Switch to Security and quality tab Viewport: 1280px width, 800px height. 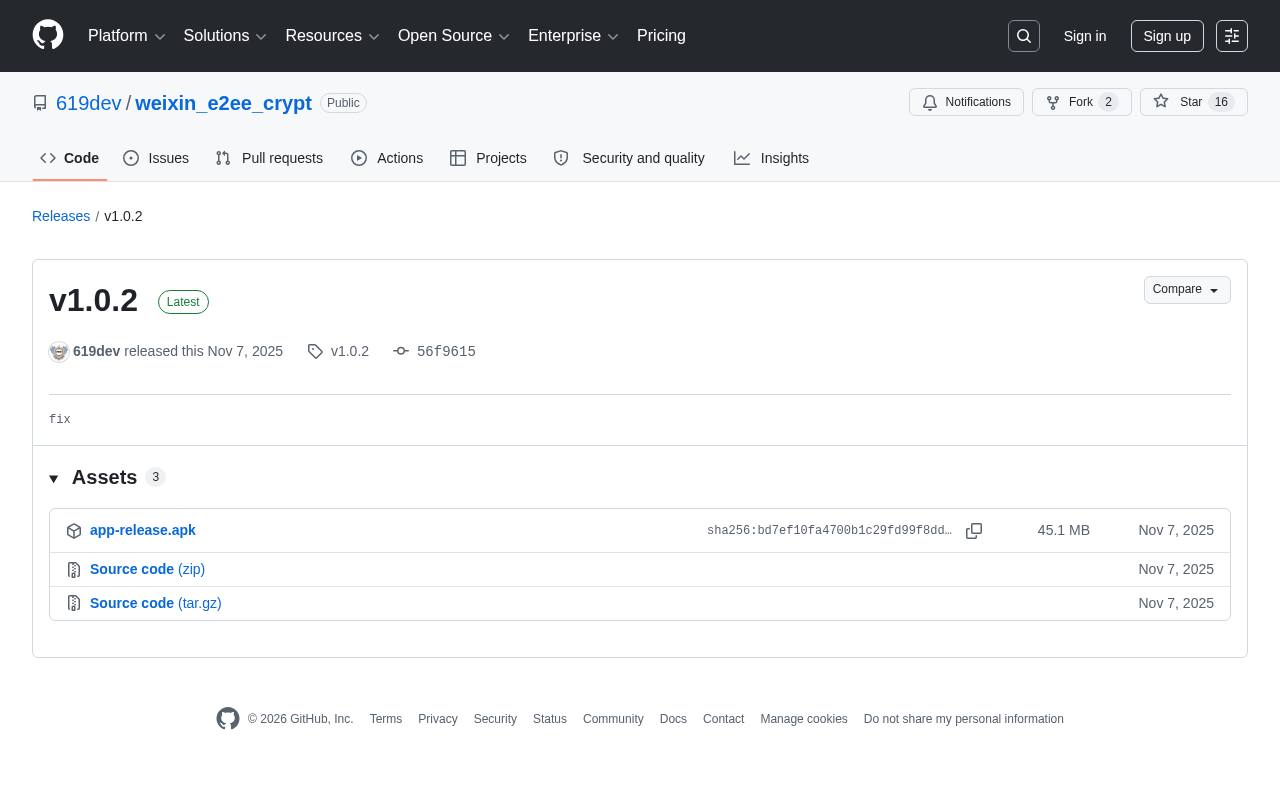pyautogui.click(x=629, y=158)
